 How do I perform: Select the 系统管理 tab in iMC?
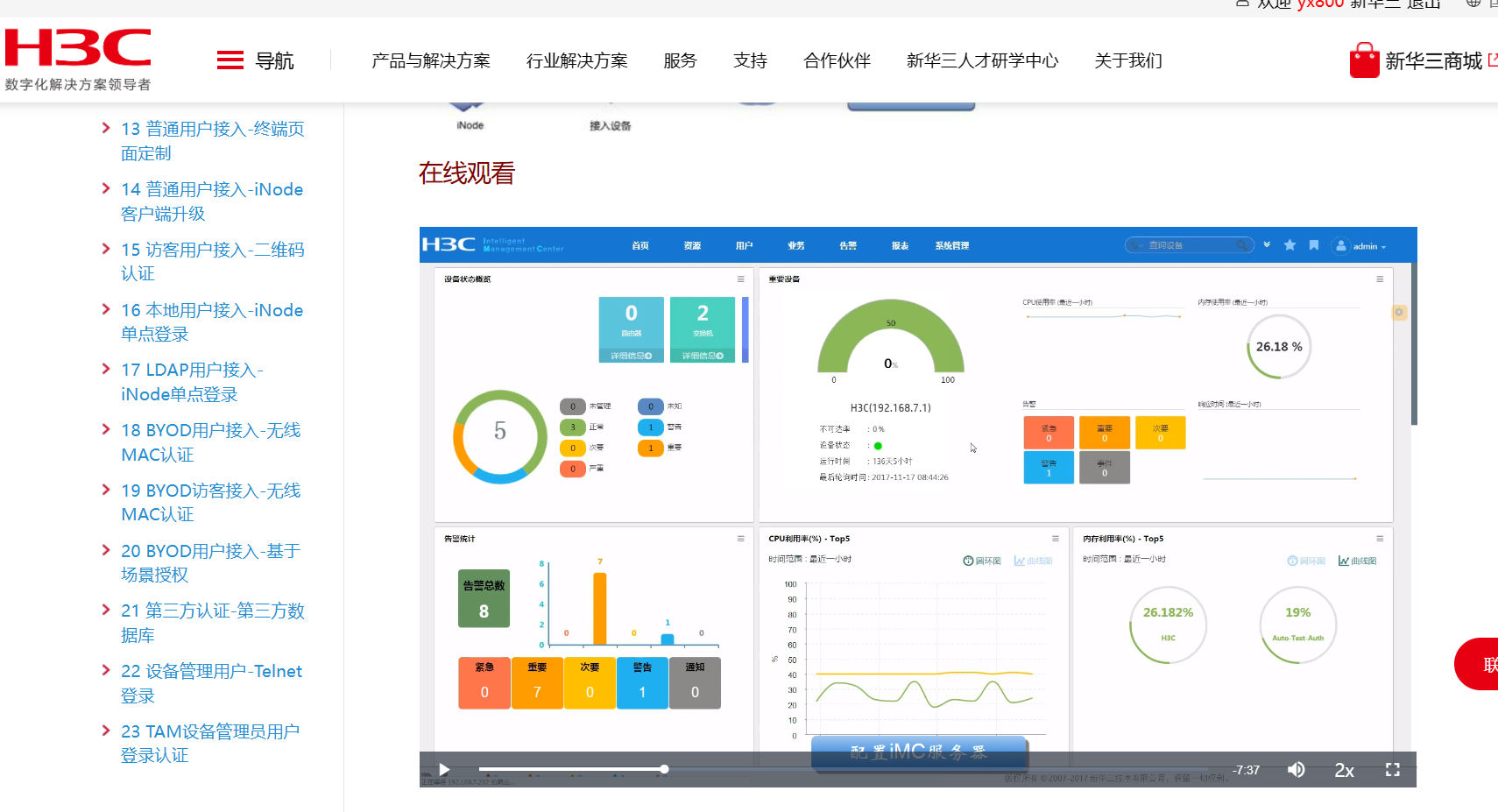(x=951, y=246)
